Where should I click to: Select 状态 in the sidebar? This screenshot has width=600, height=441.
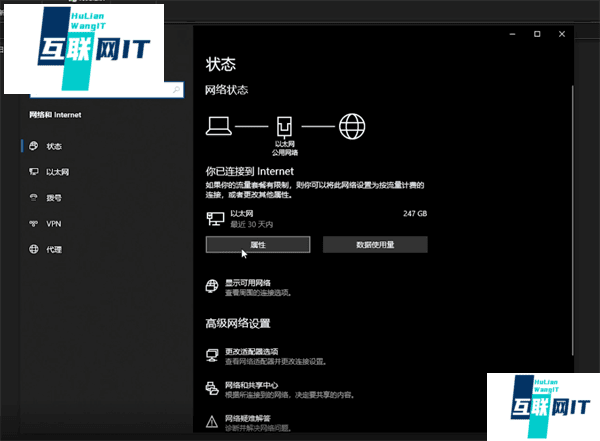click(x=53, y=146)
